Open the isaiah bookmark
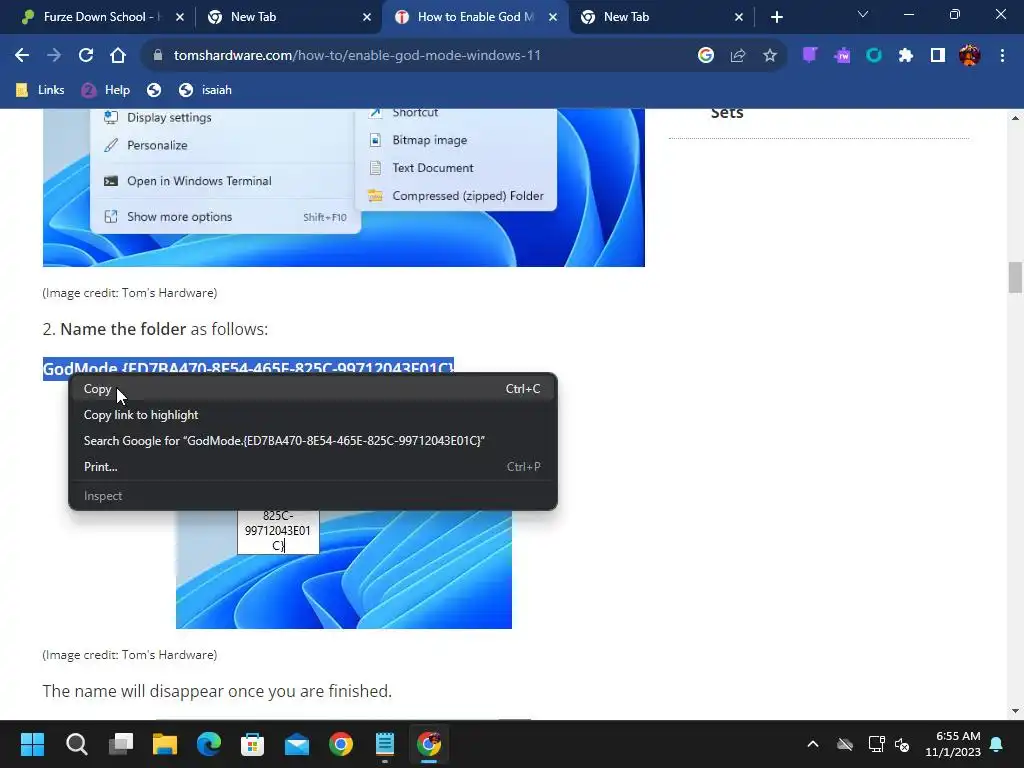1024x768 pixels. (206, 90)
